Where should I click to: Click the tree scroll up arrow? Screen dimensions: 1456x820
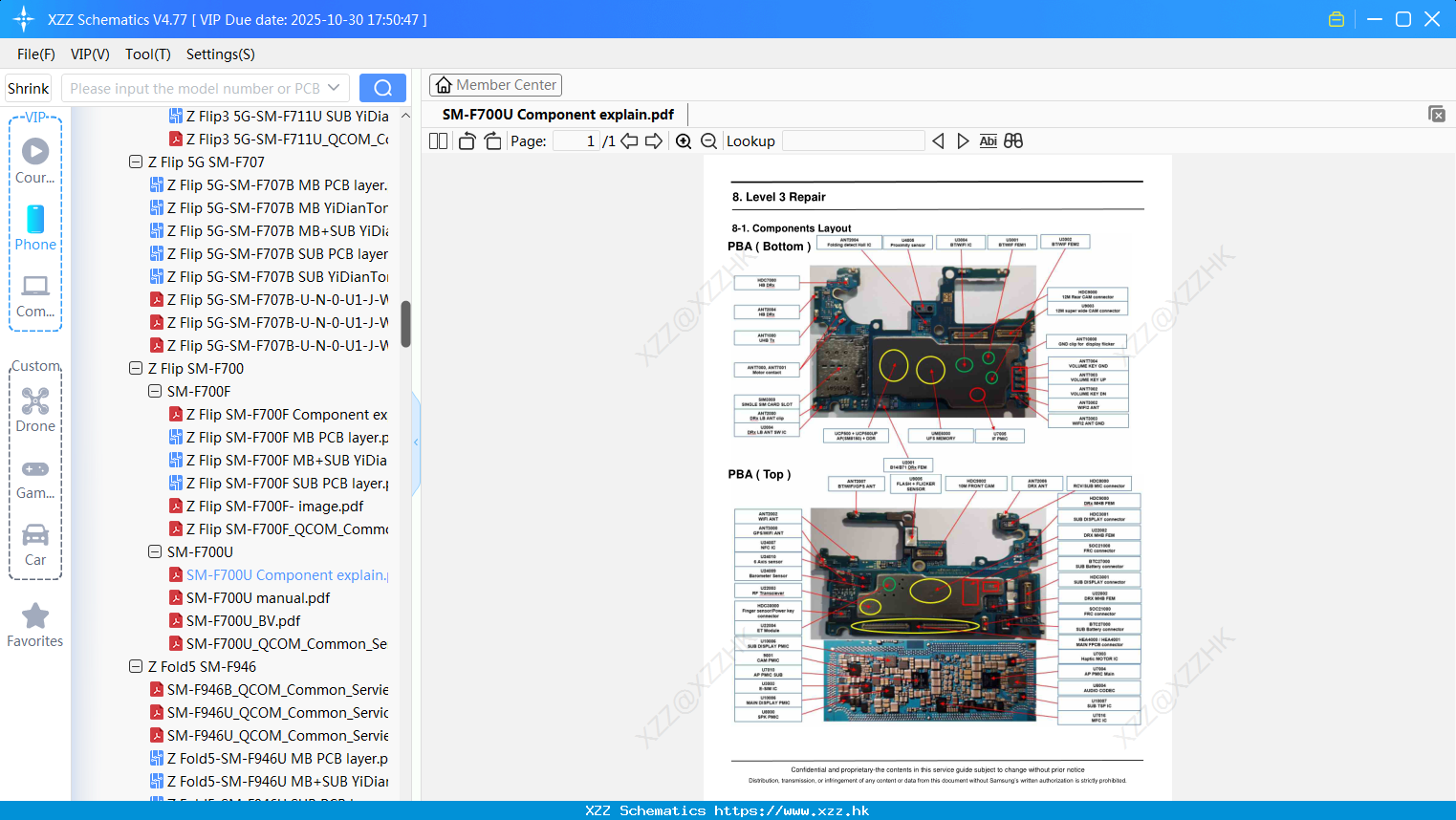pos(405,116)
